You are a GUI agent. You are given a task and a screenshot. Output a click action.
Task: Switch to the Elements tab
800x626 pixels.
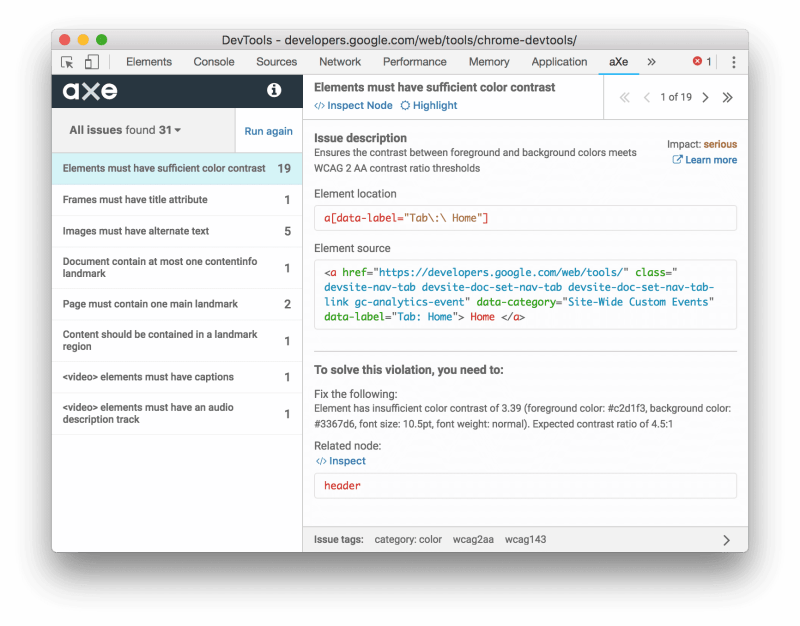coord(149,62)
